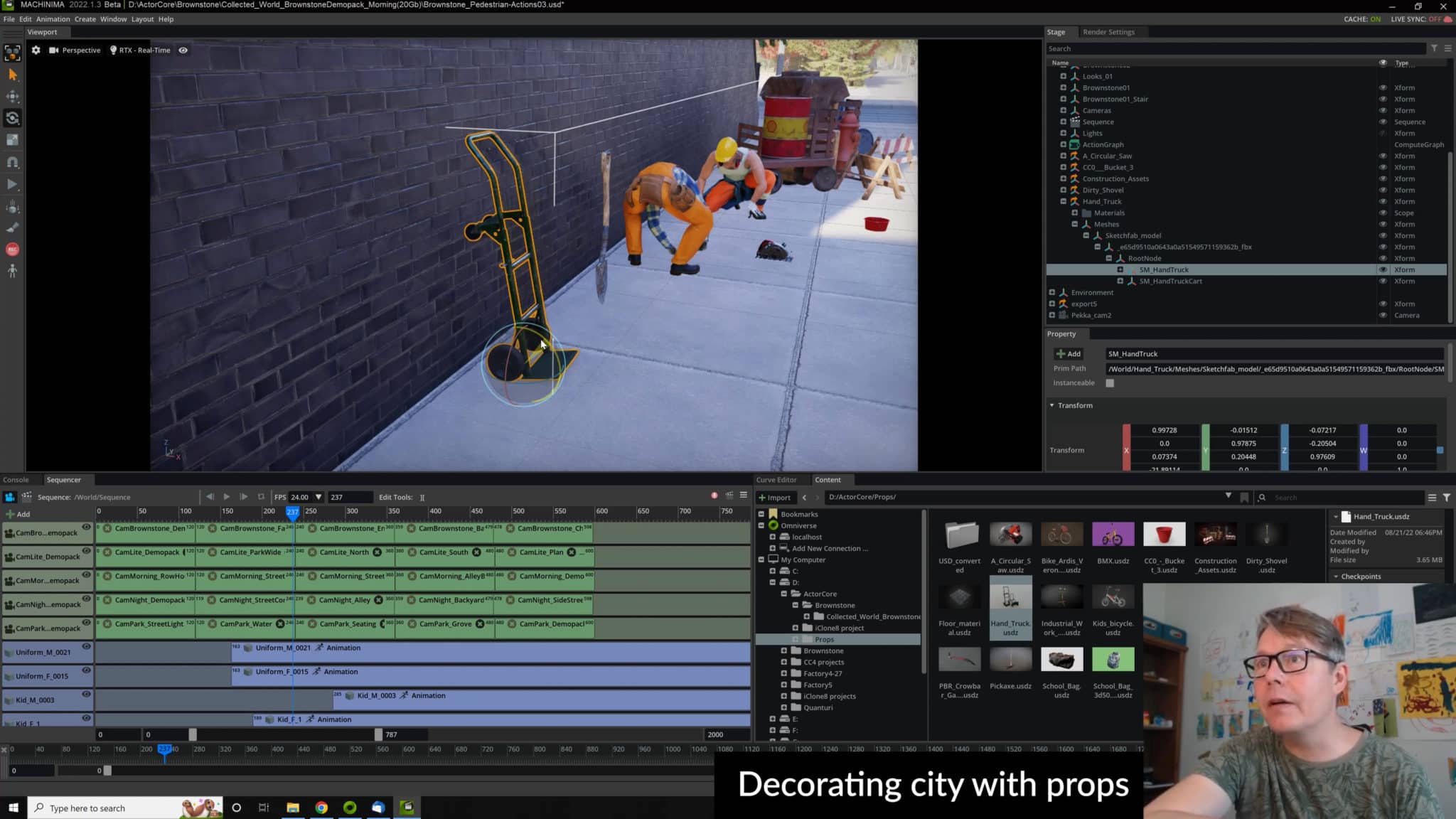Expand the RTX - Real-Time renderer dropdown

pyautogui.click(x=139, y=50)
